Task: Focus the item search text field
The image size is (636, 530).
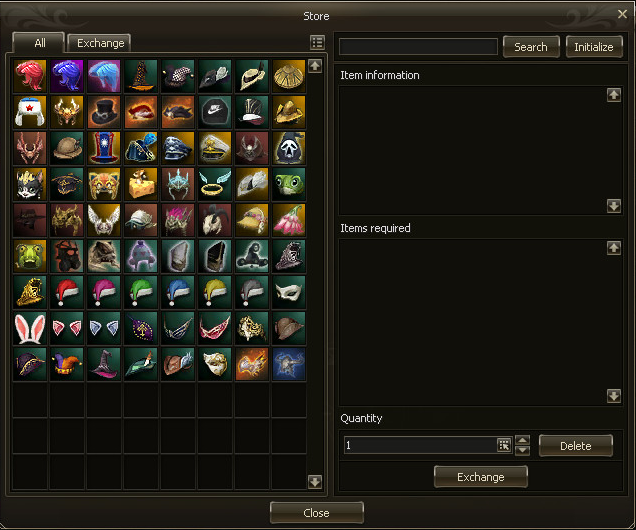Action: [x=418, y=47]
